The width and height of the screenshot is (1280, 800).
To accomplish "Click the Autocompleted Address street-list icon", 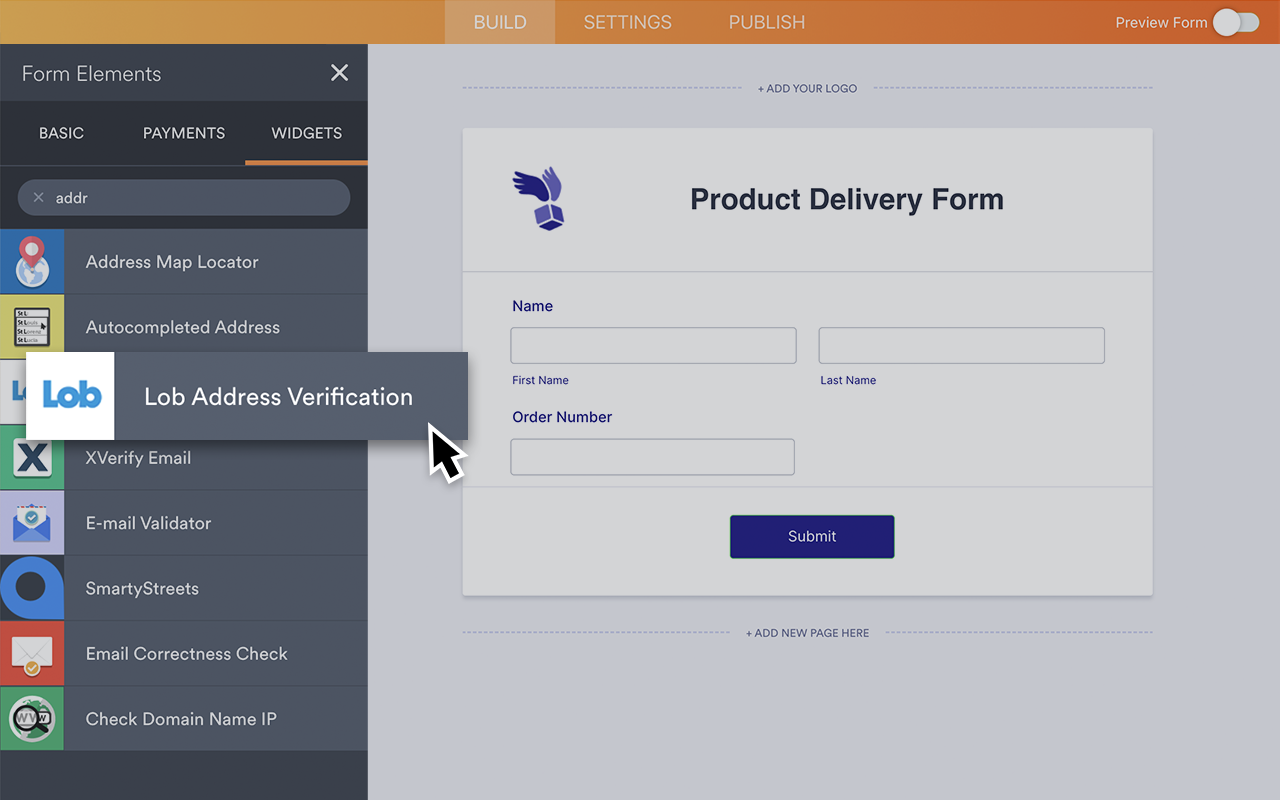I will 32,327.
